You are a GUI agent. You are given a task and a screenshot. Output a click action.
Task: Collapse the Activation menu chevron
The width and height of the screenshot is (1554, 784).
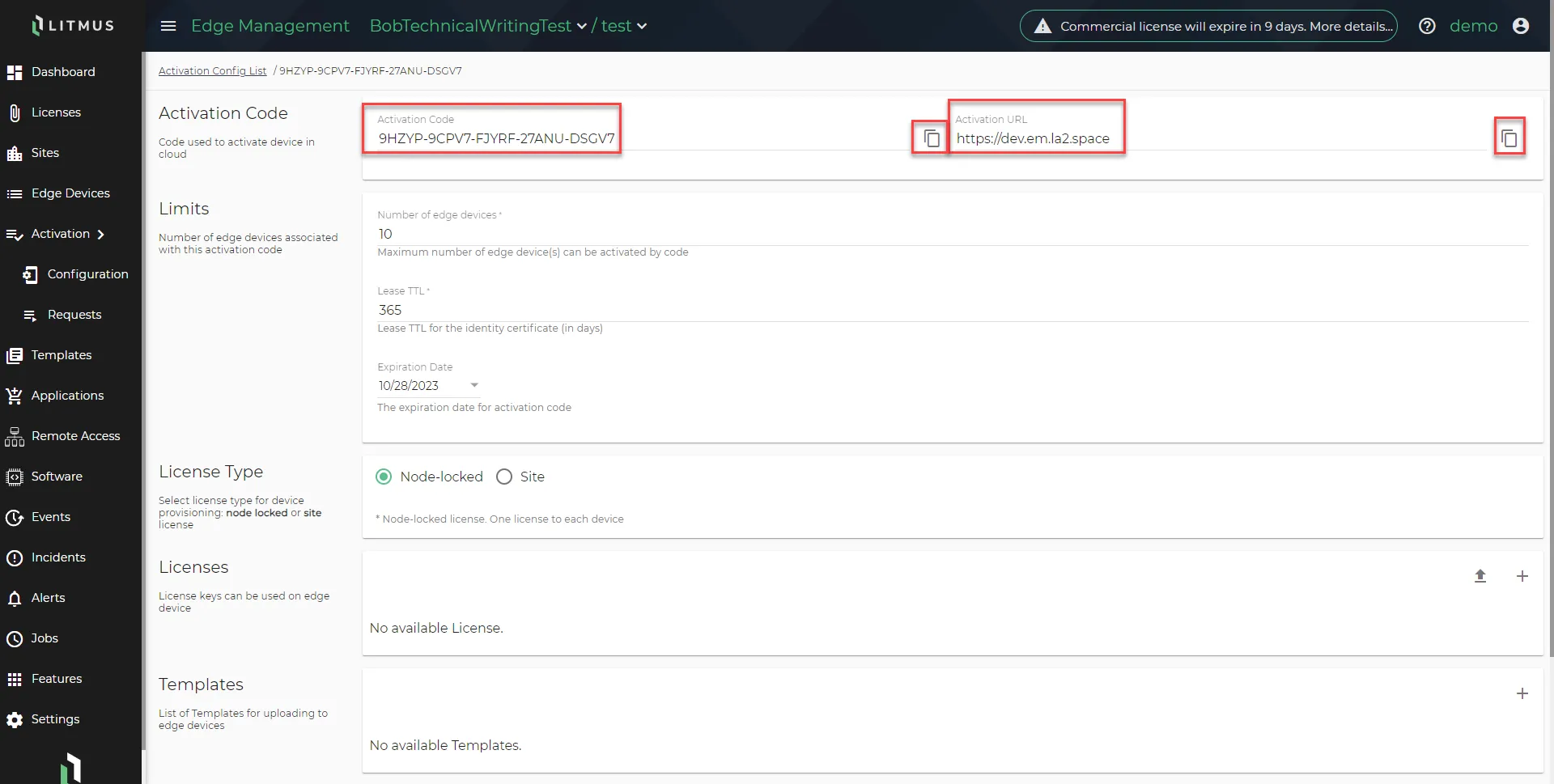coord(101,235)
